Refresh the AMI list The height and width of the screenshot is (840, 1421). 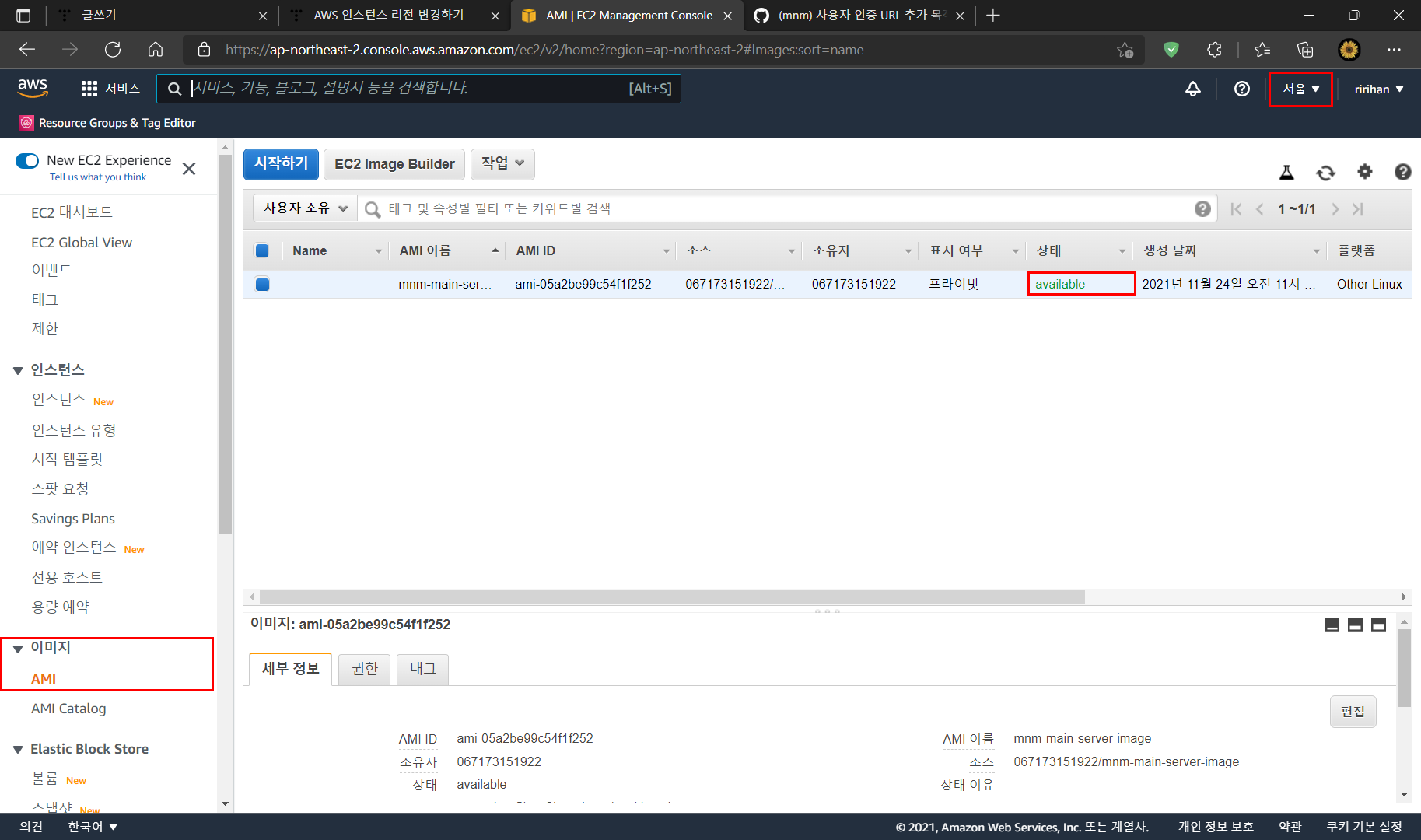(1325, 172)
